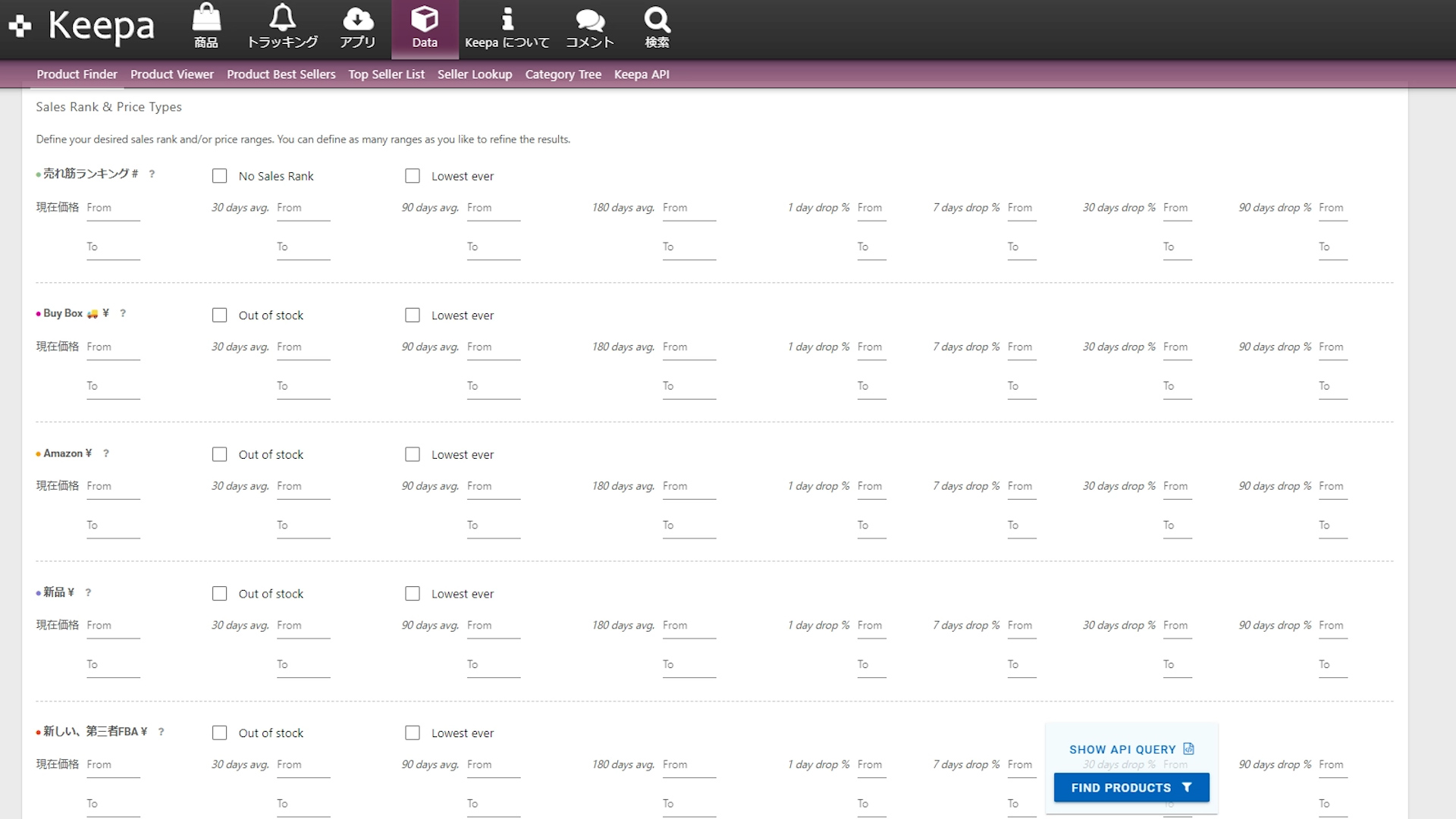Go to the Category Tree tab
Screen dimensions: 1456x819
pyautogui.click(x=563, y=74)
